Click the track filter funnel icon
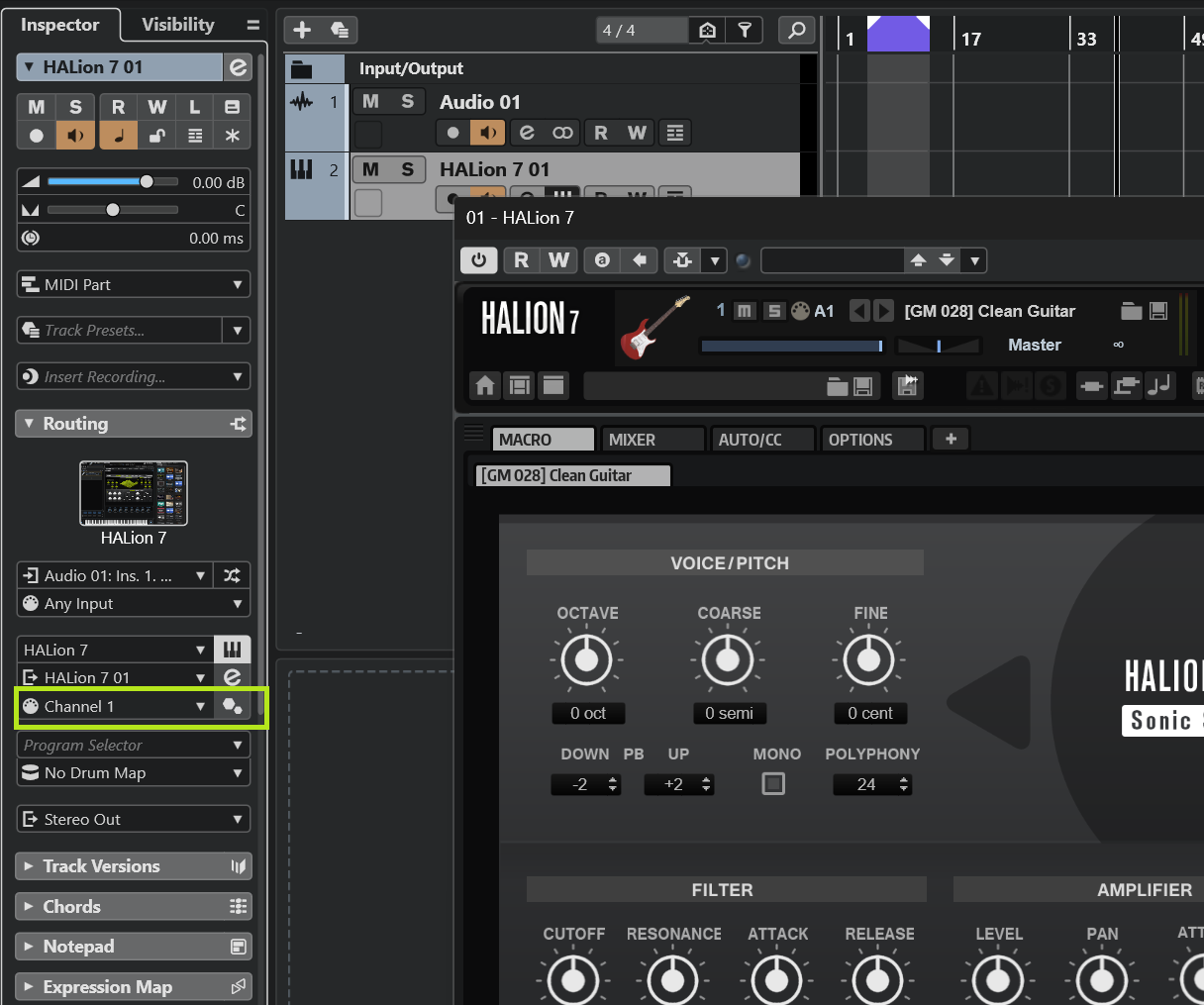 [744, 30]
